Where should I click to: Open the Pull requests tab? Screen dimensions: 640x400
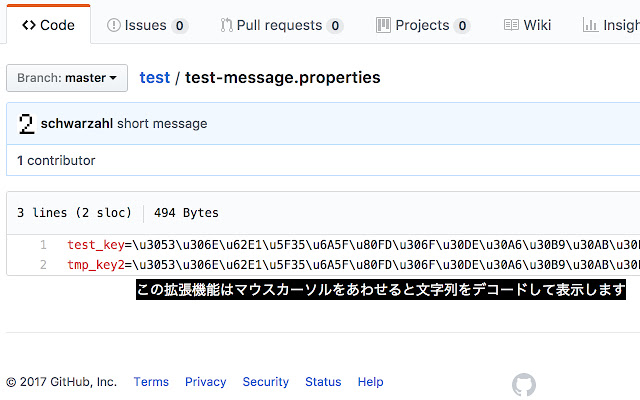pos(282,25)
